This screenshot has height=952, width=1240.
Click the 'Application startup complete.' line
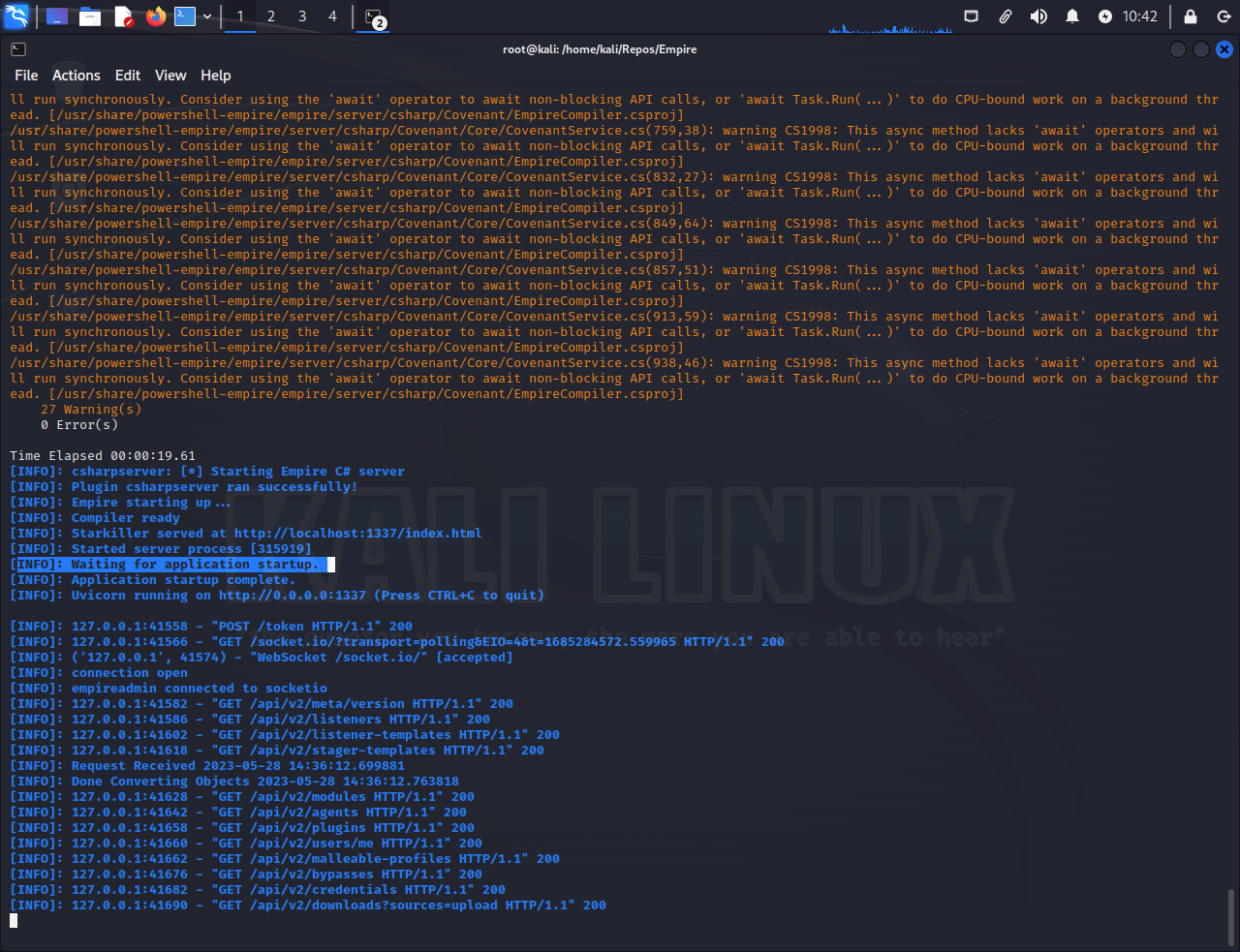153,580
